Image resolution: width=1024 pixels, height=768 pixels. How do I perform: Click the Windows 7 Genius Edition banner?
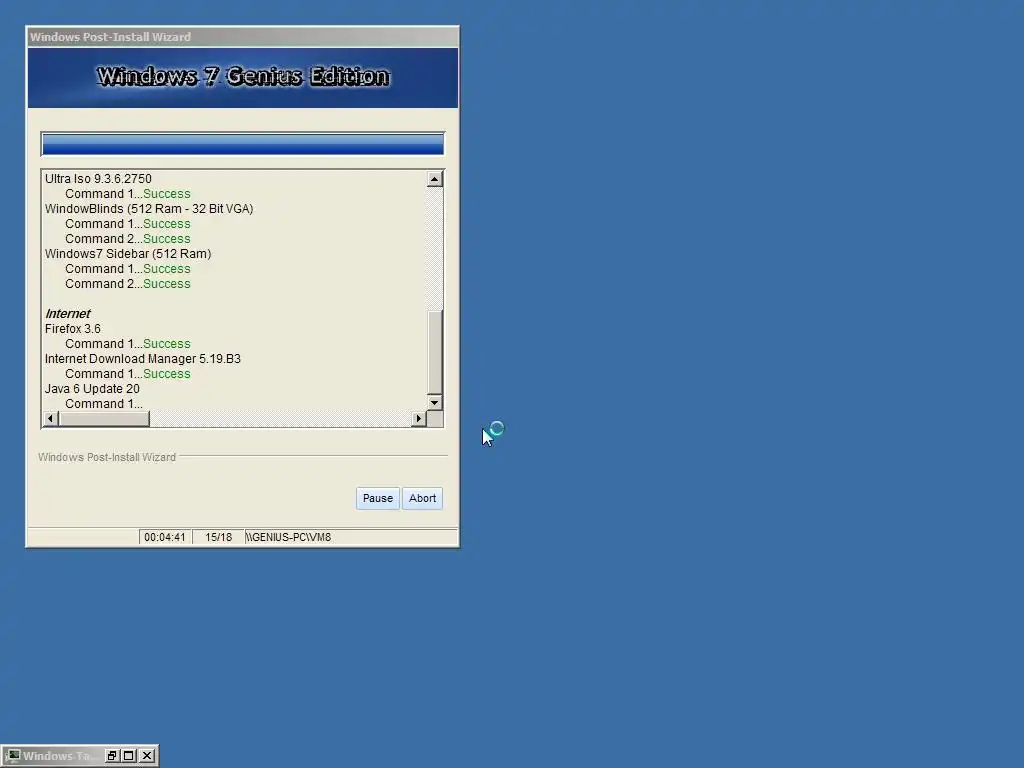pyautogui.click(x=242, y=77)
